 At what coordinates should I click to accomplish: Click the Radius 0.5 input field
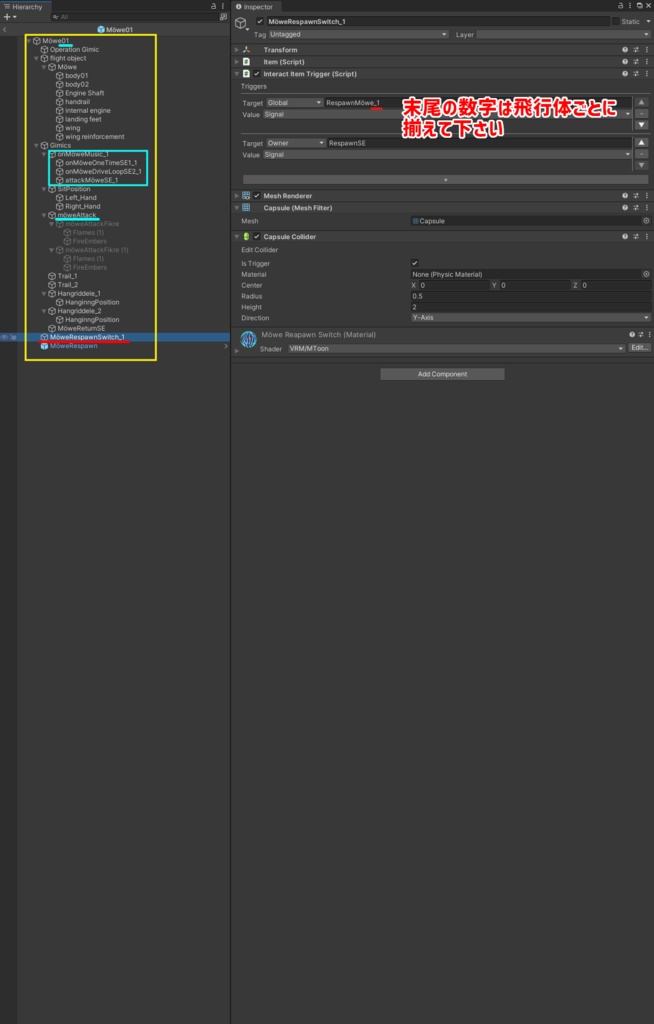pos(531,296)
